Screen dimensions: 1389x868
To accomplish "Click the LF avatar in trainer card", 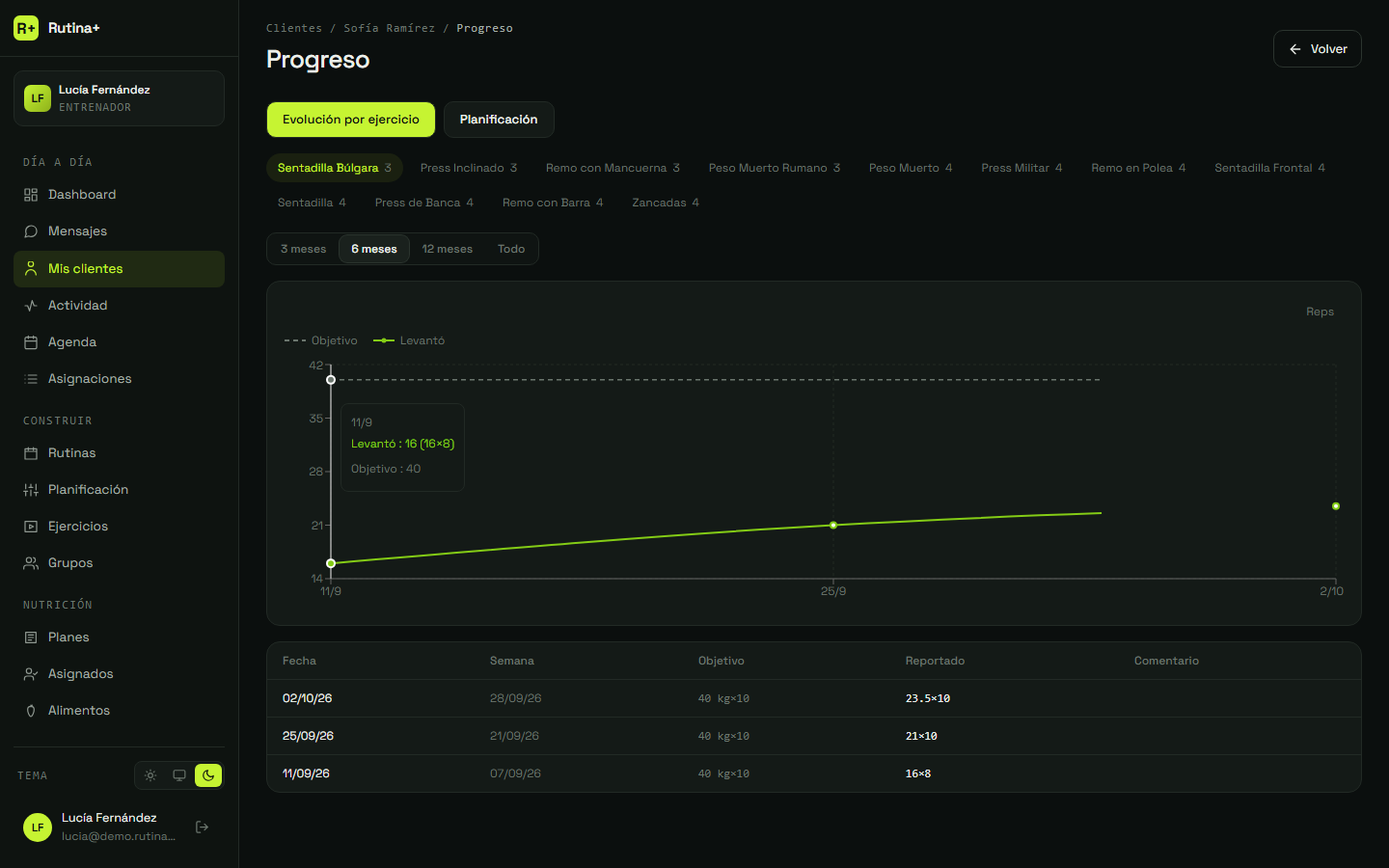I will click(x=38, y=98).
